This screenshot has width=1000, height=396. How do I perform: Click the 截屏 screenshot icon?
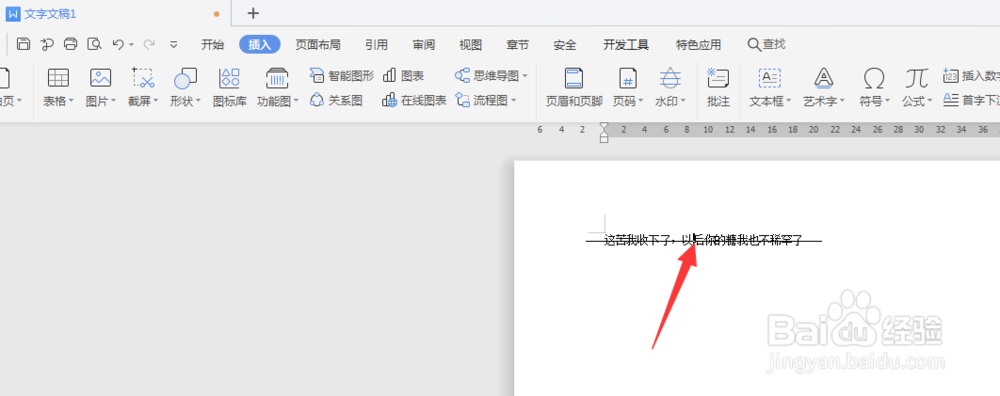(x=143, y=78)
